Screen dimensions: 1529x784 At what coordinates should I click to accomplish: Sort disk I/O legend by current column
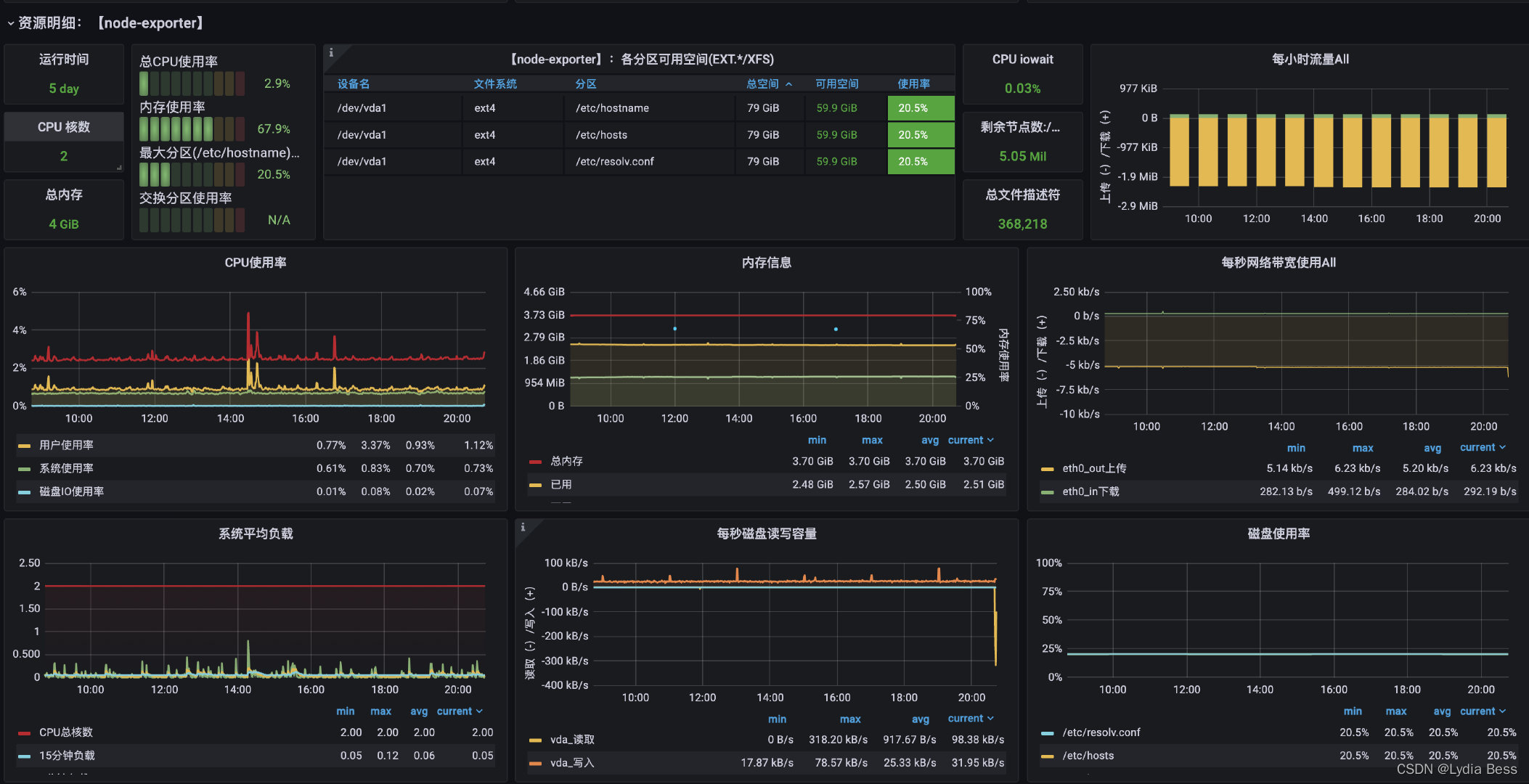click(x=971, y=719)
